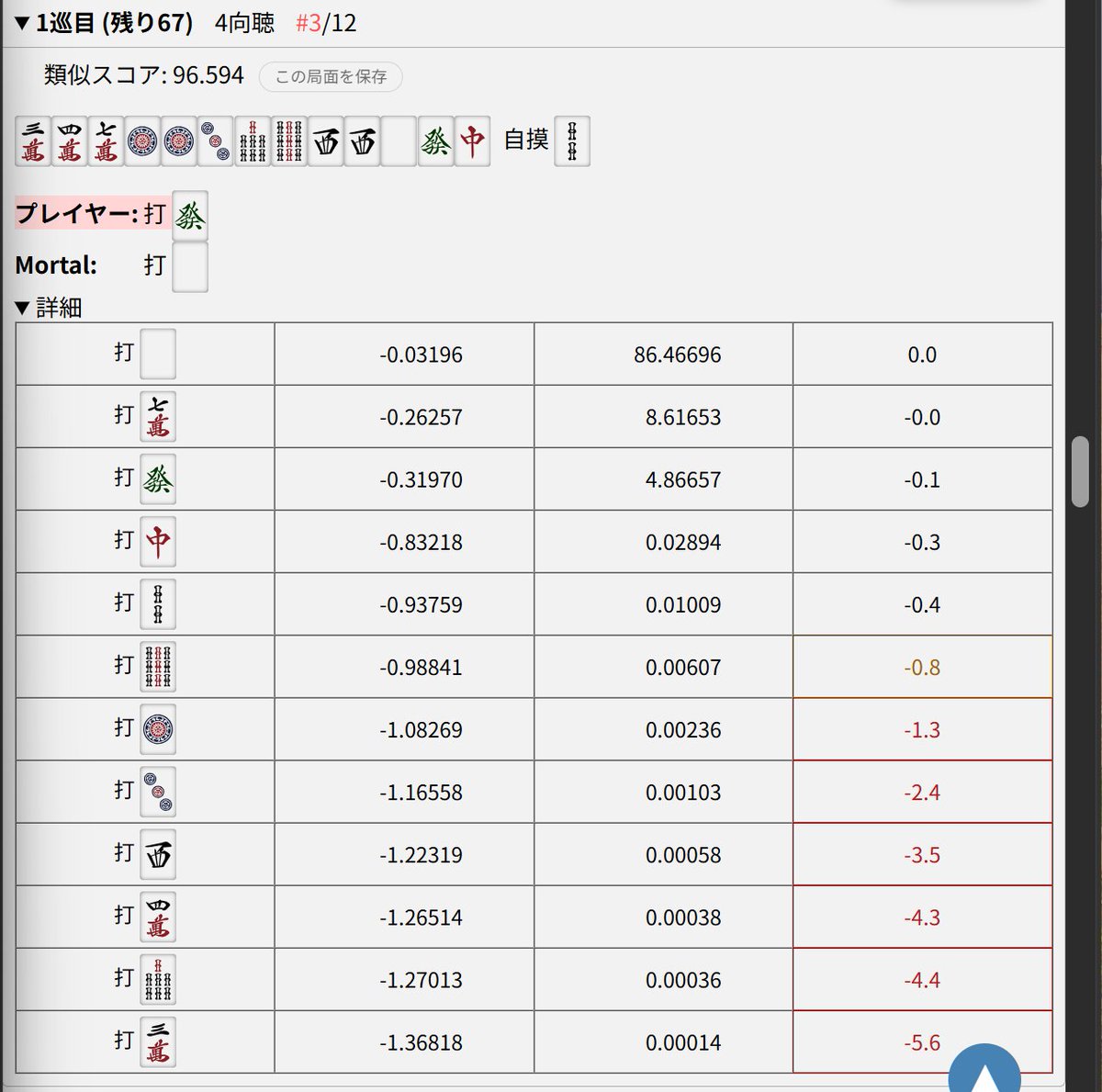Click the 西 tile in the -1.22319 row

pyautogui.click(x=158, y=854)
